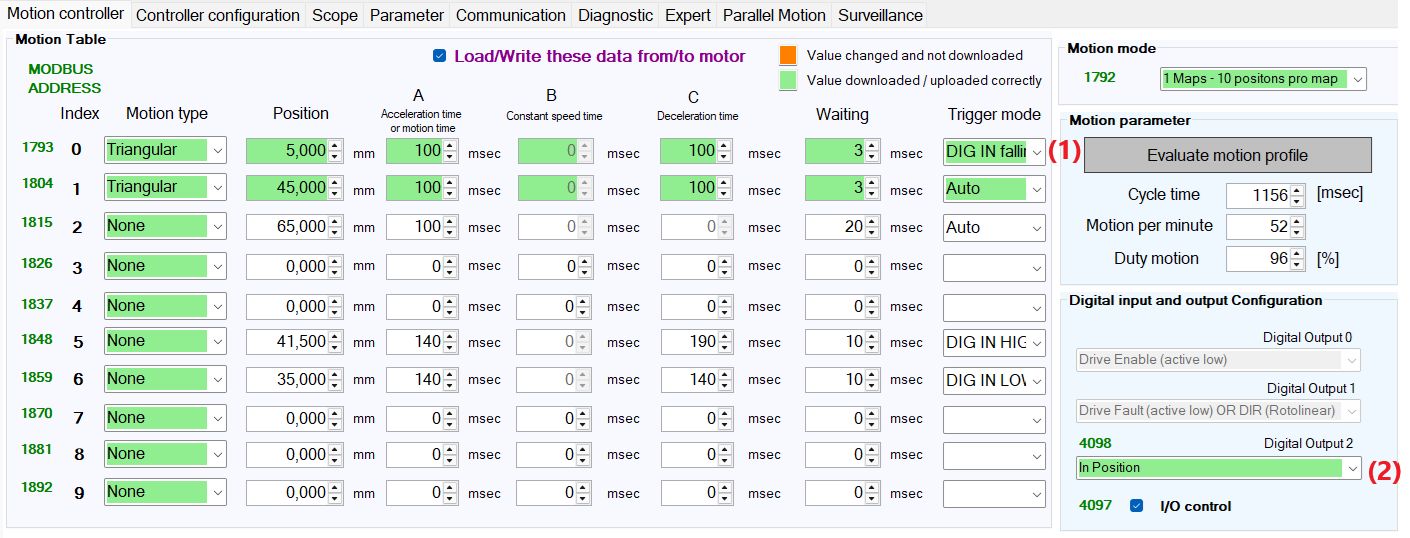Open Motion type dropdown for index 0
Screen dimensions: 1410x538
pyautogui.click(x=218, y=151)
